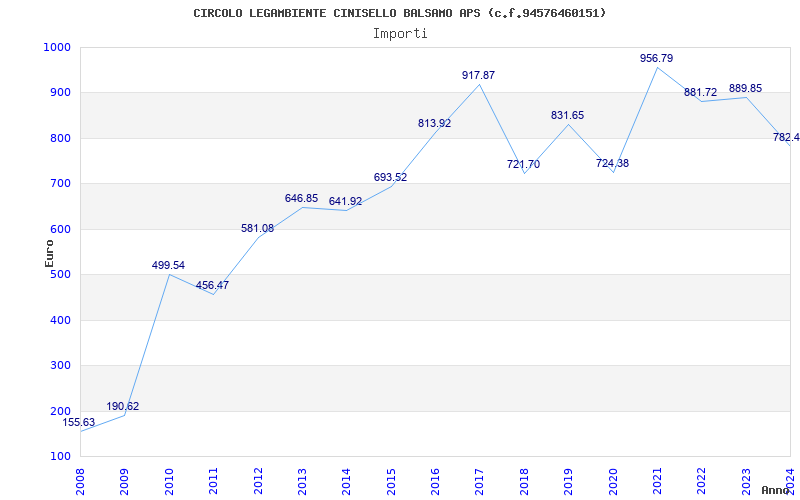This screenshot has height=500, width=800.
Task: Select the 600 Euro axis tick label
Action: click(60, 229)
